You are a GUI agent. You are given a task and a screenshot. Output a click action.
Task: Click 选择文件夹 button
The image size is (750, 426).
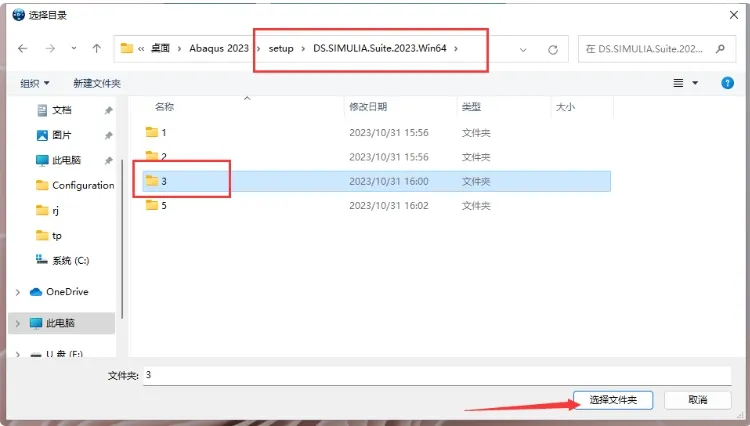point(613,400)
